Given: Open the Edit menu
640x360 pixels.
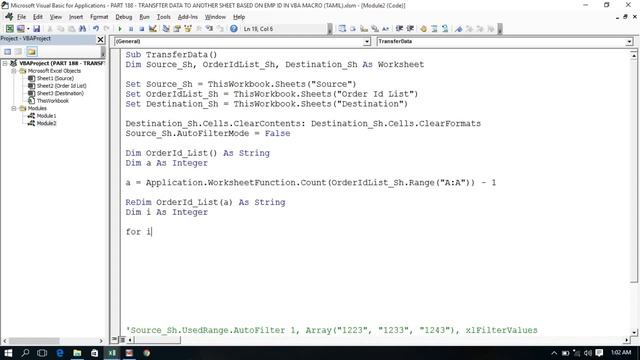Looking at the screenshot, I should click(38, 17).
